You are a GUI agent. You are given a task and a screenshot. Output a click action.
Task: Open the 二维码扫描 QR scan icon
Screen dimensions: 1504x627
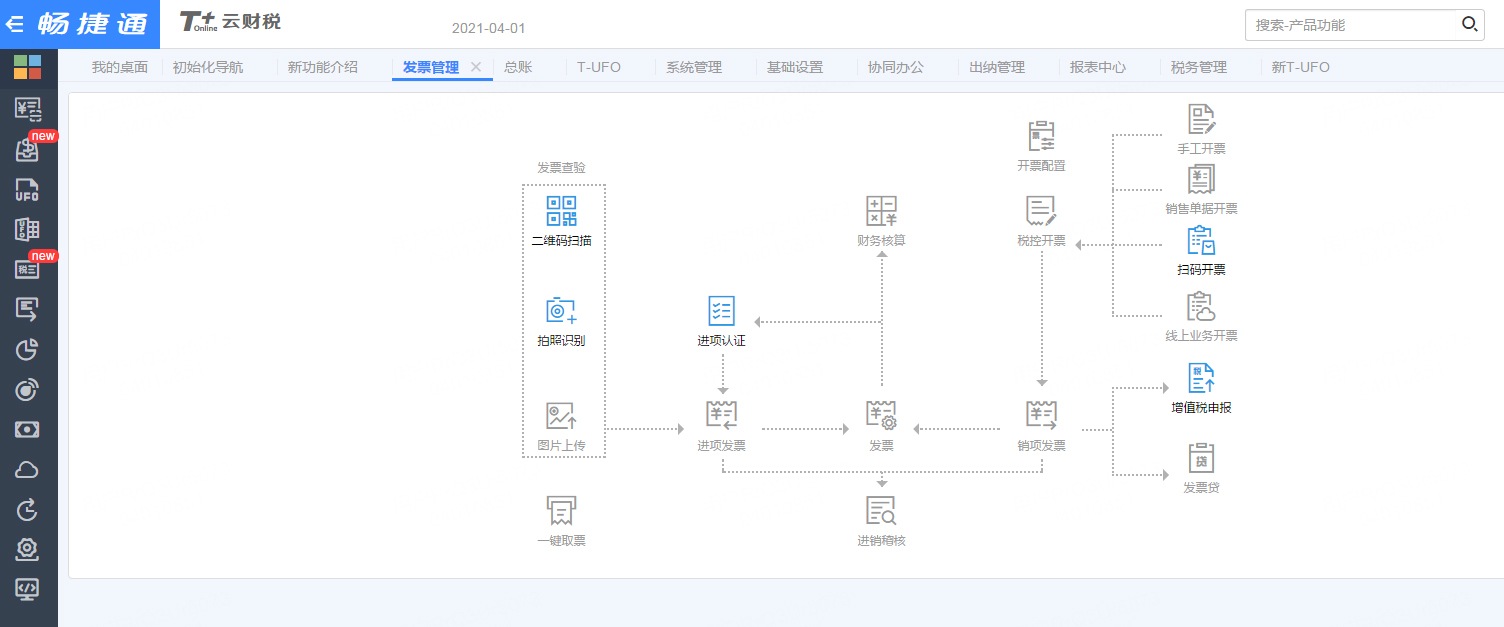click(x=561, y=212)
